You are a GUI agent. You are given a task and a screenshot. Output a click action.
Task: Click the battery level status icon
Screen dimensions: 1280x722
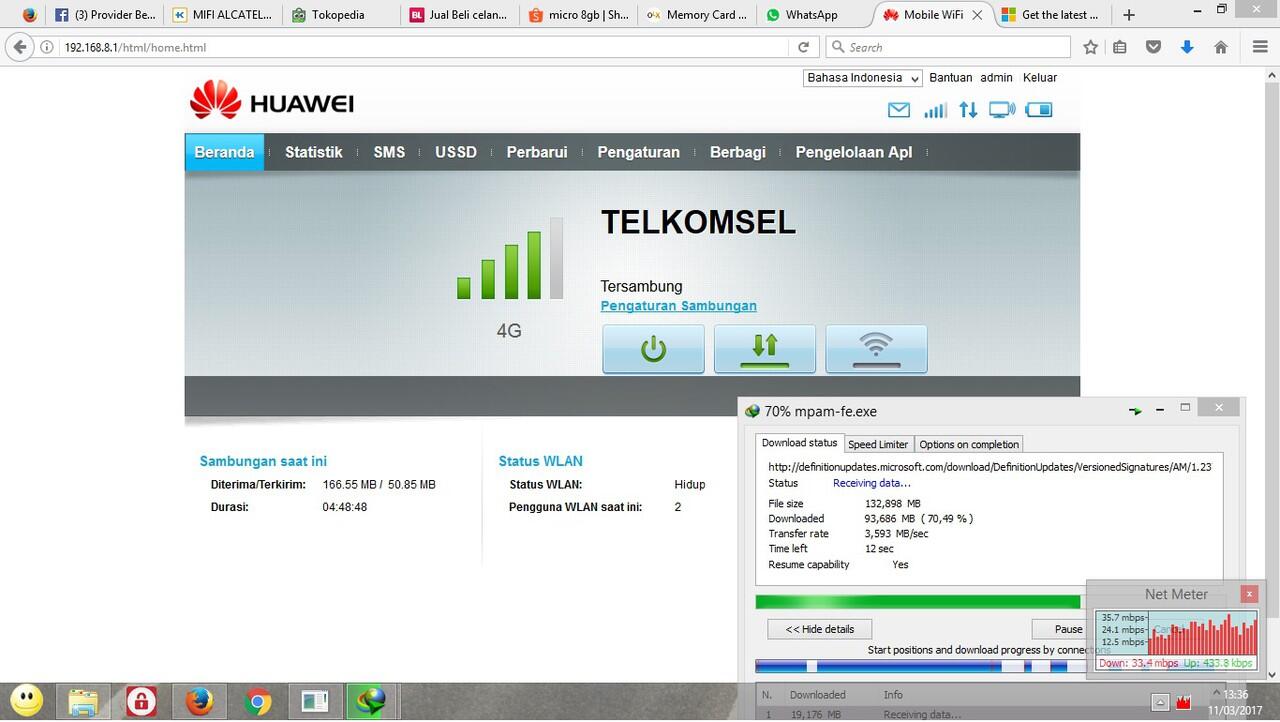[1039, 110]
